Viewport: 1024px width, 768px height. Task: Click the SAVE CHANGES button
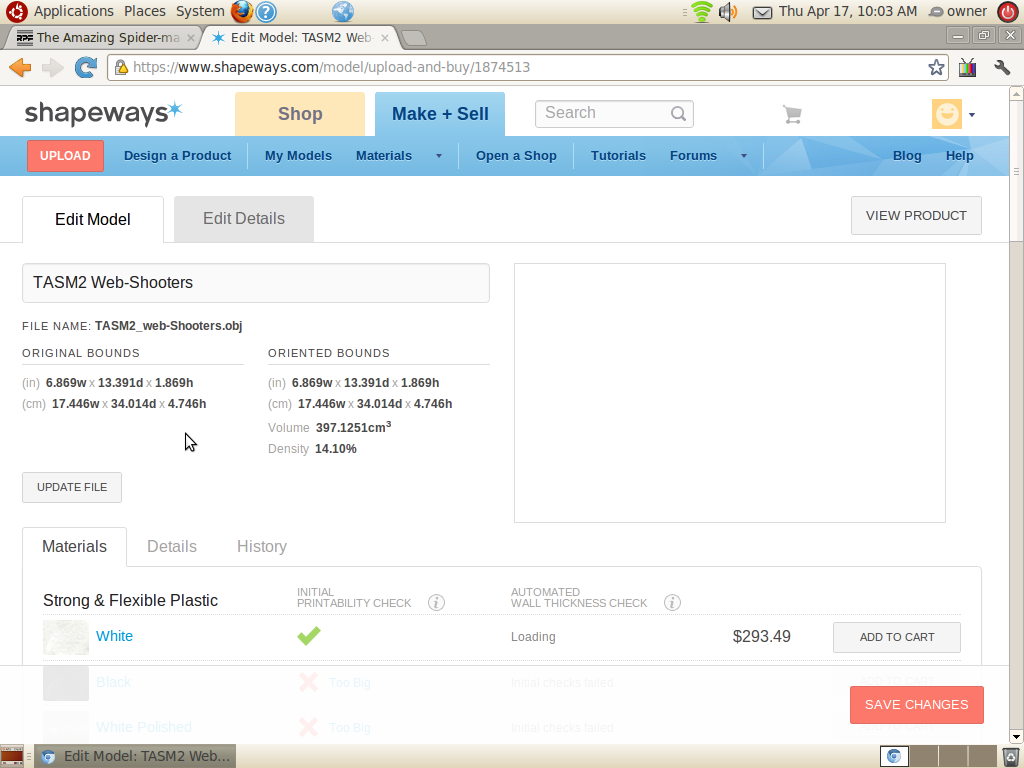pos(917,705)
